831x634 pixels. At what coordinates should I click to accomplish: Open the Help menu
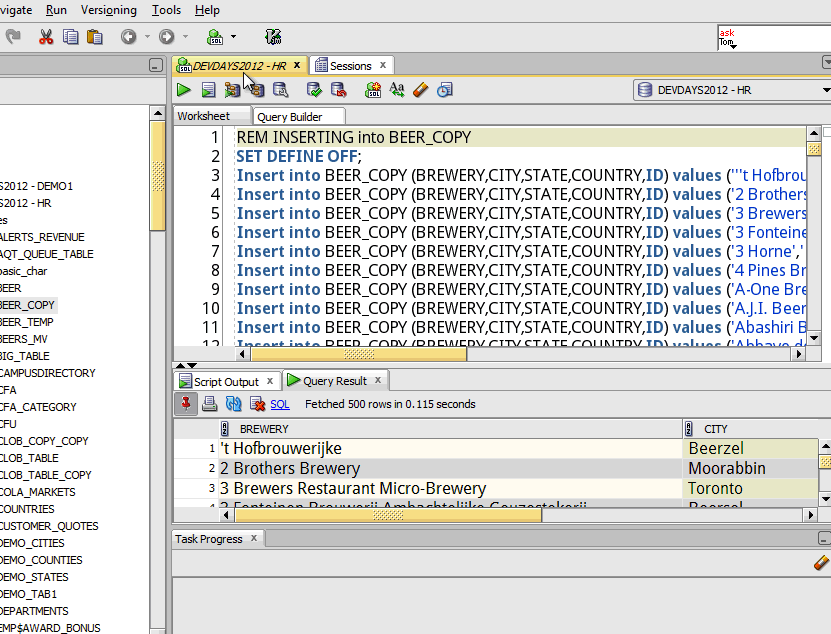tap(207, 10)
